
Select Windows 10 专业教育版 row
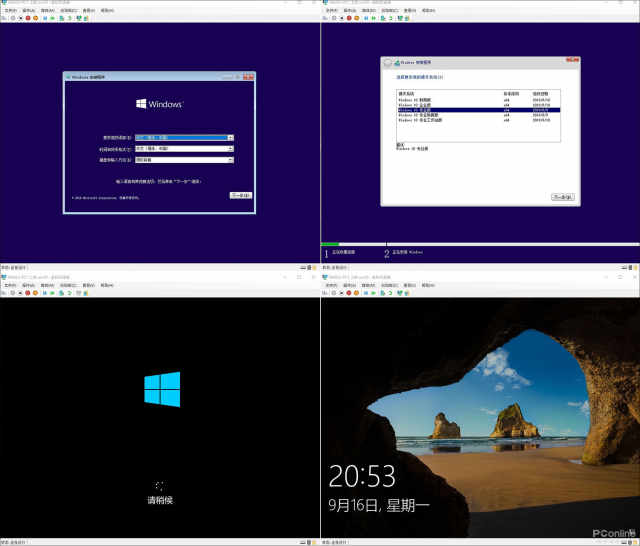(478, 115)
